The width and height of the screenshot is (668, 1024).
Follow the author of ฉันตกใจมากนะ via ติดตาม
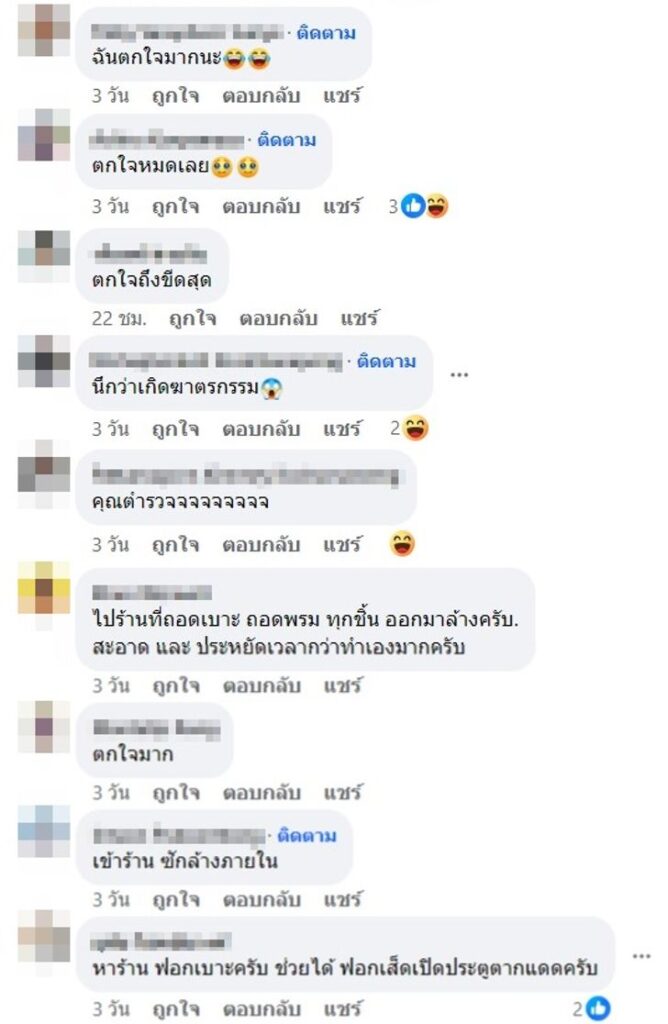(x=326, y=33)
